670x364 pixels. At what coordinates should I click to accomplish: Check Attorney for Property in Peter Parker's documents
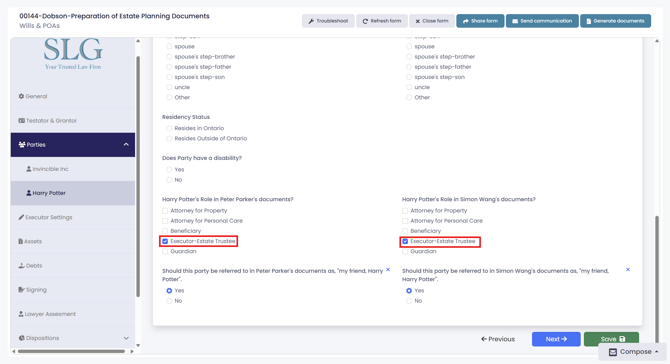165,211
